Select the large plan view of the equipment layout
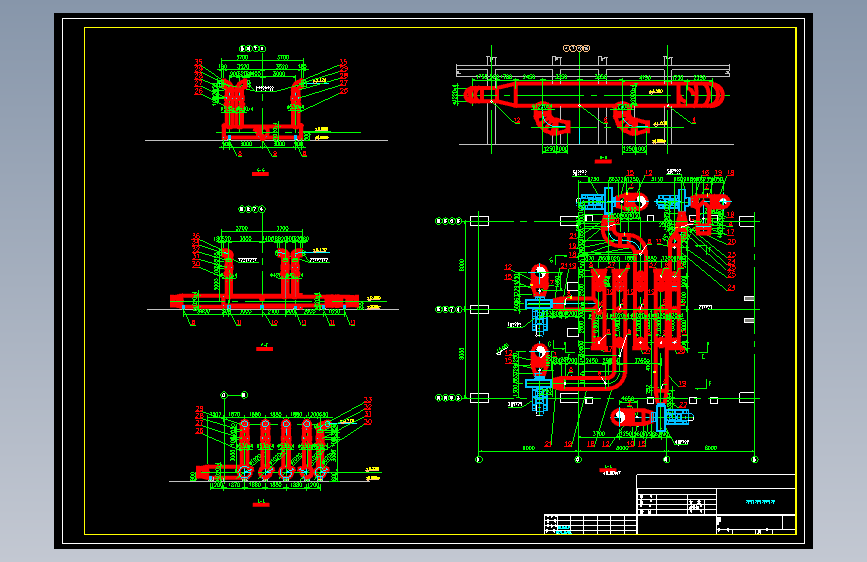Viewport: 867px width, 562px height. [597, 315]
